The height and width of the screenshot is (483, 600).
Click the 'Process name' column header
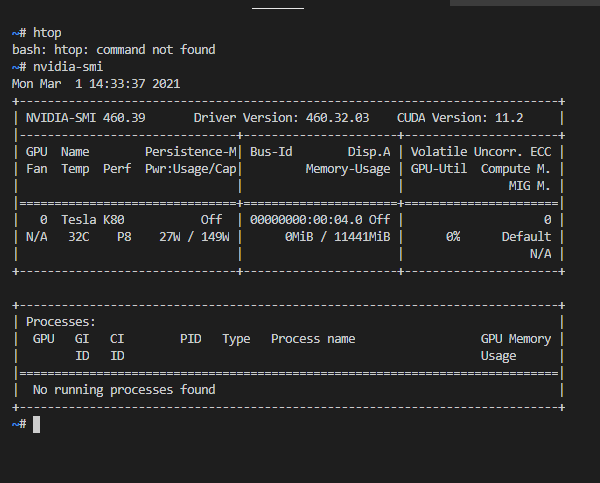pos(313,339)
